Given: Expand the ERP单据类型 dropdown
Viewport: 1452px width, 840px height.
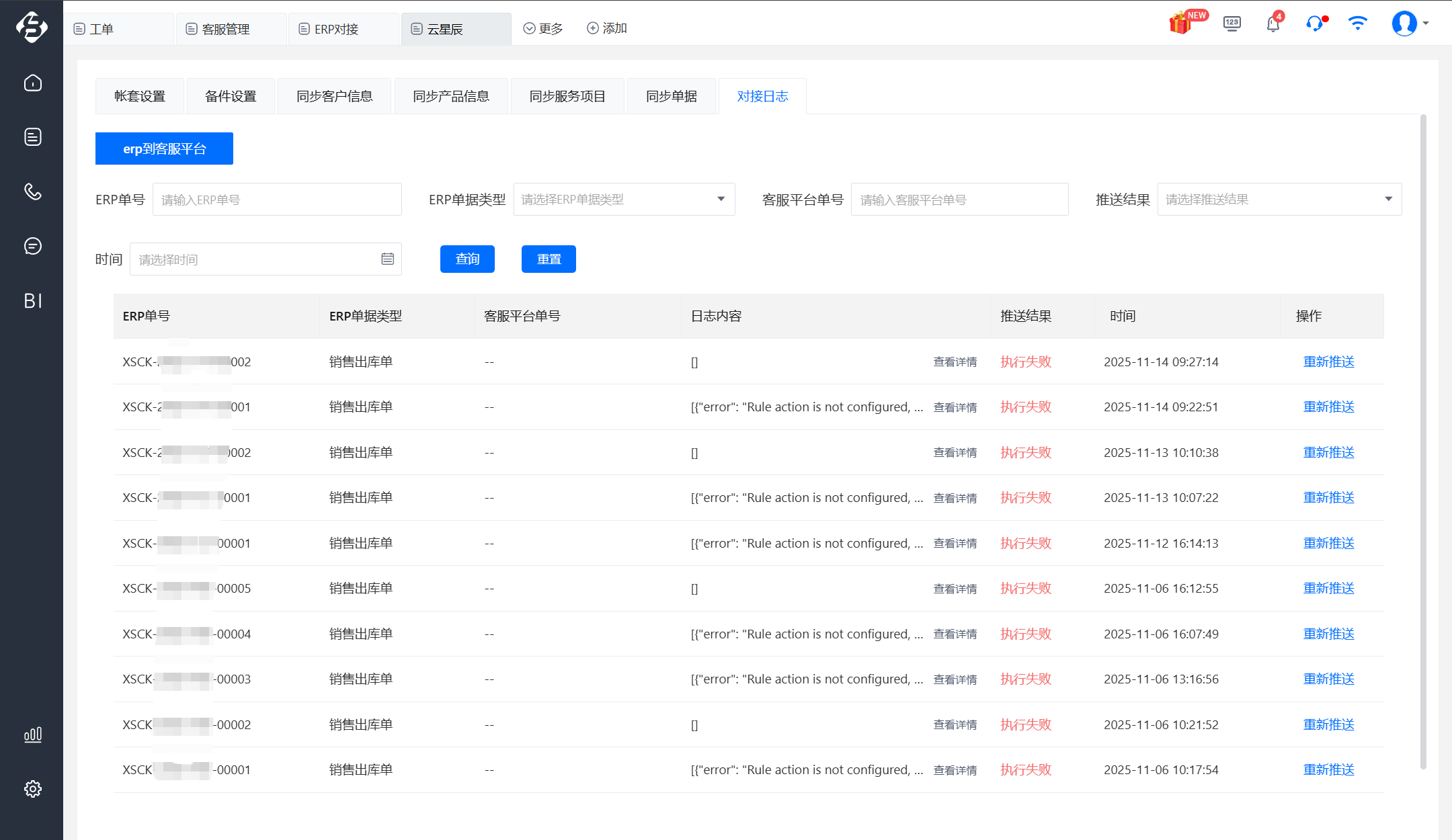Looking at the screenshot, I should (x=624, y=199).
